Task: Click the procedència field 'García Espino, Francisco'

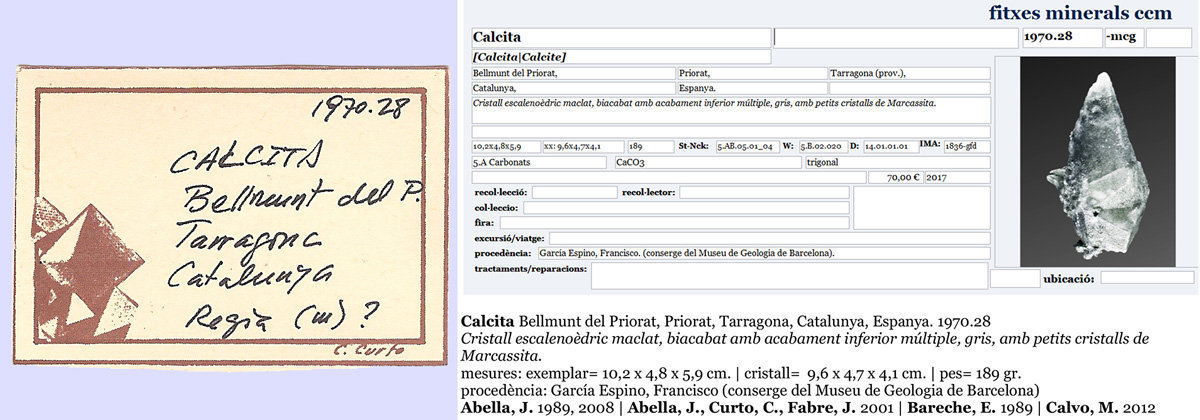Action: [763, 254]
